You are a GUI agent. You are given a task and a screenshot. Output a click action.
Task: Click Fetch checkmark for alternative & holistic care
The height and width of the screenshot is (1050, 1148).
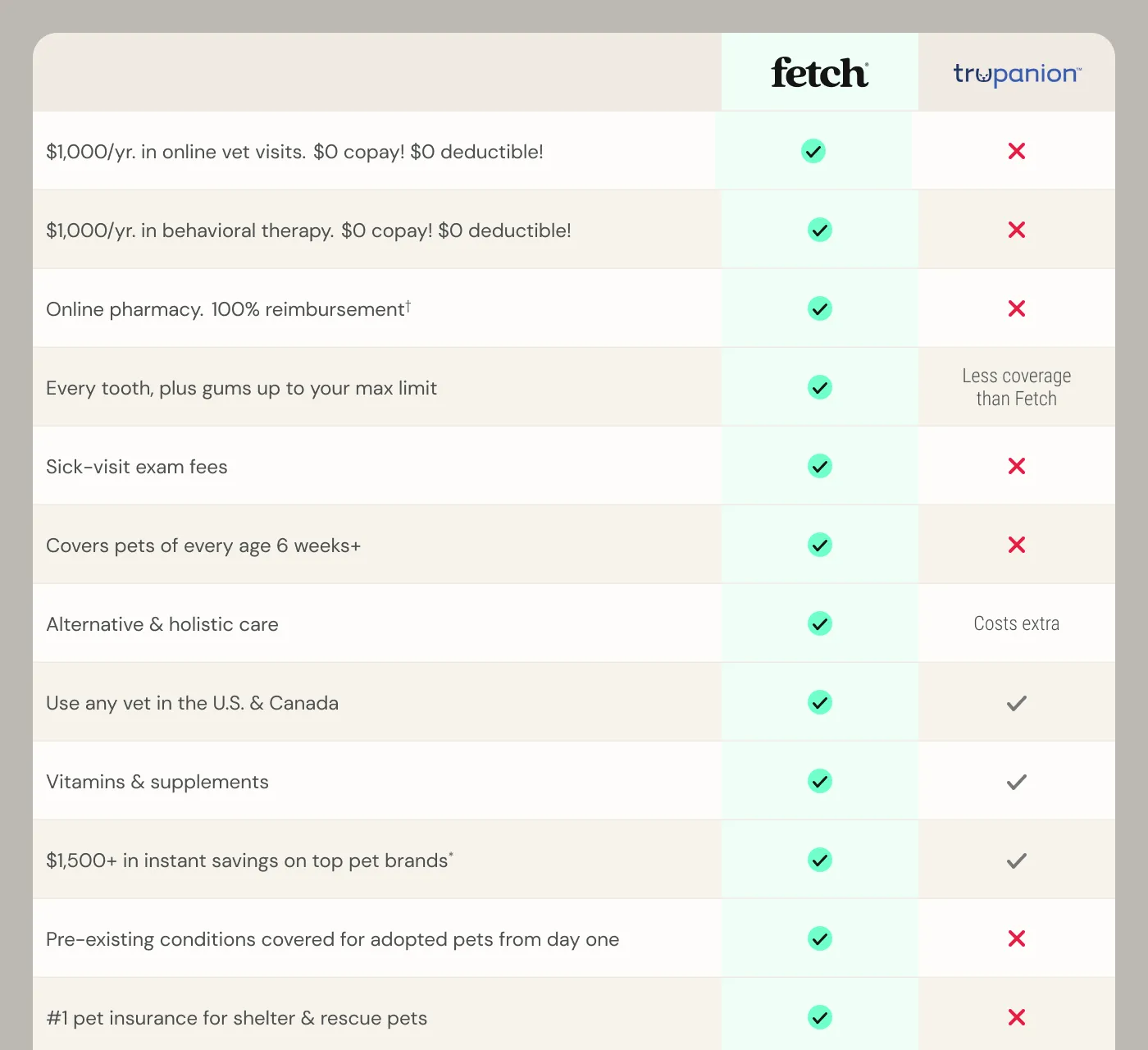click(x=820, y=623)
